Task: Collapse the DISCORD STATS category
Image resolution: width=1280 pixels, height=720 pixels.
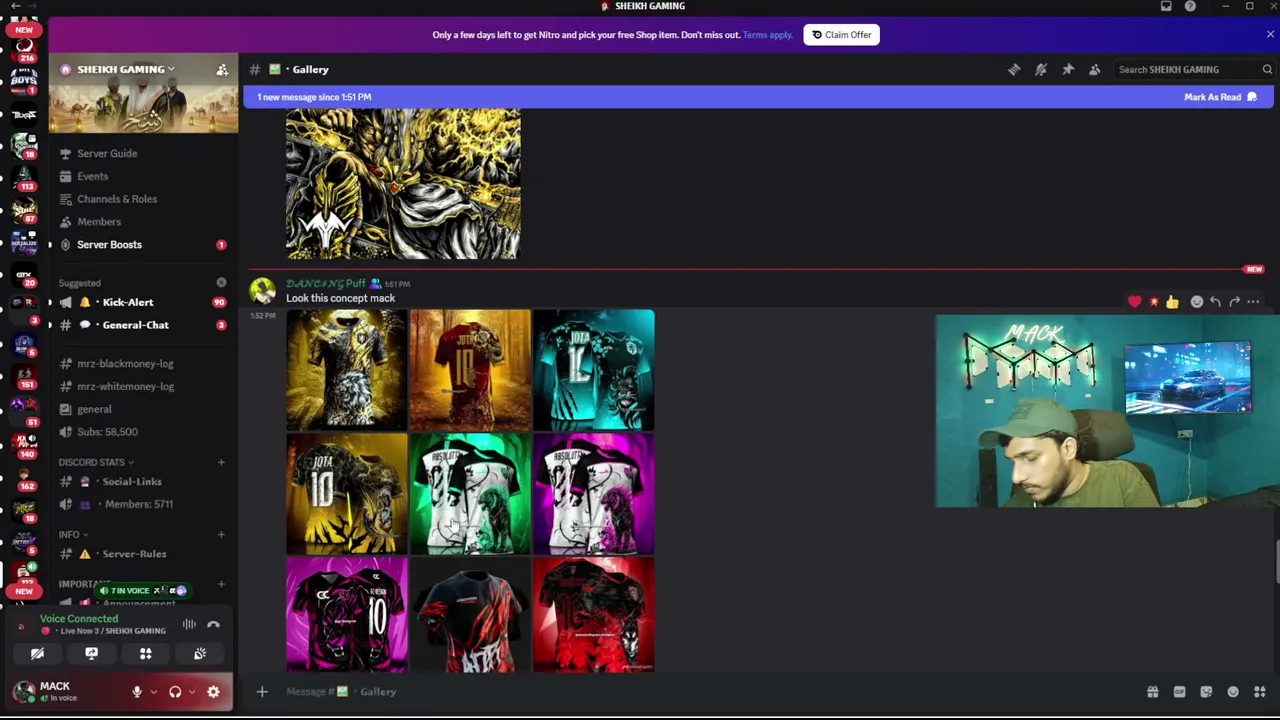Action: [96, 462]
